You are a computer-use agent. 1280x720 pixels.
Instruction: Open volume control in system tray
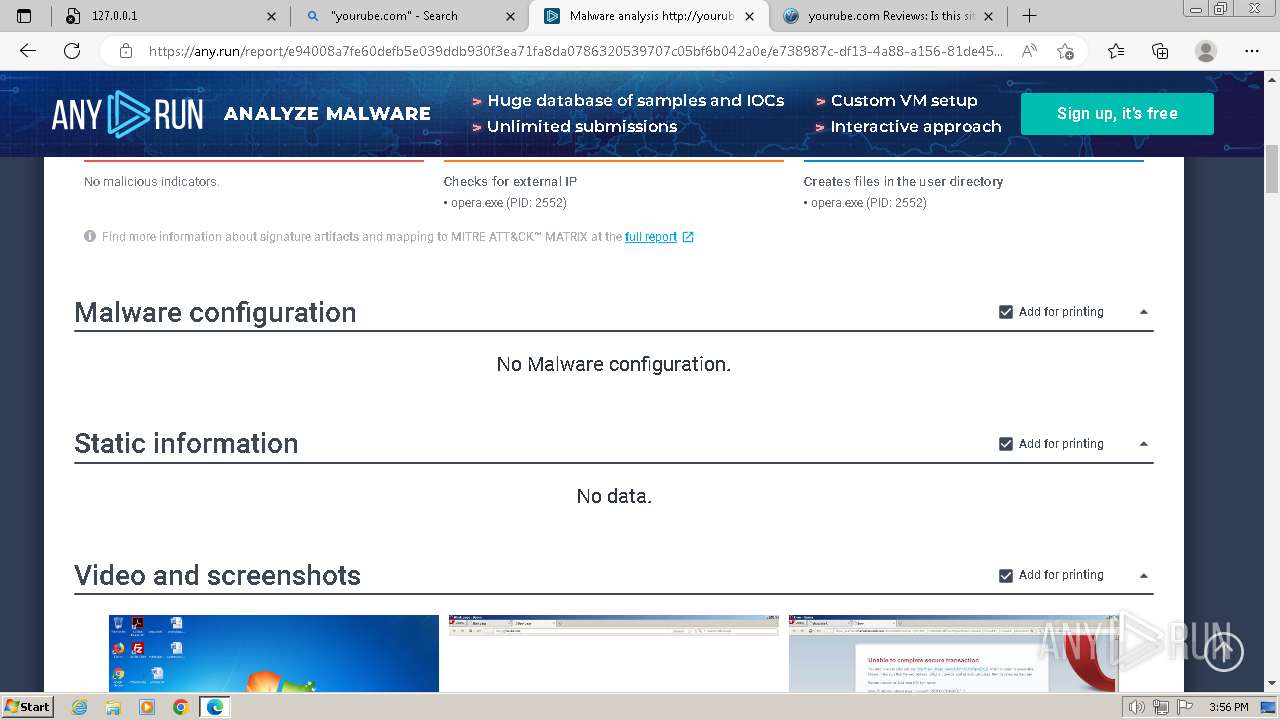(1138, 707)
